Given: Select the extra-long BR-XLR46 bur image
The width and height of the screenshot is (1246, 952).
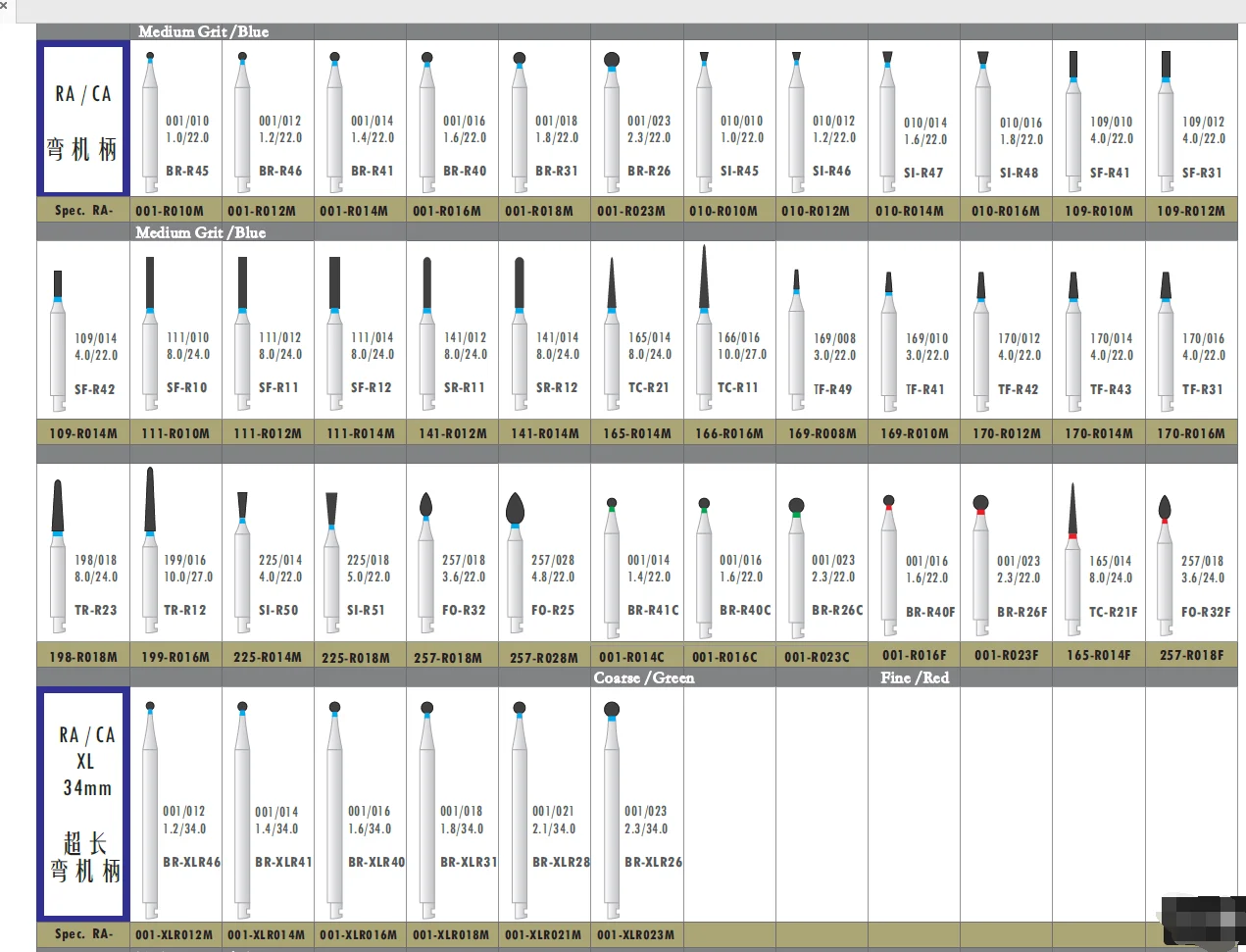Looking at the screenshot, I should [x=150, y=809].
